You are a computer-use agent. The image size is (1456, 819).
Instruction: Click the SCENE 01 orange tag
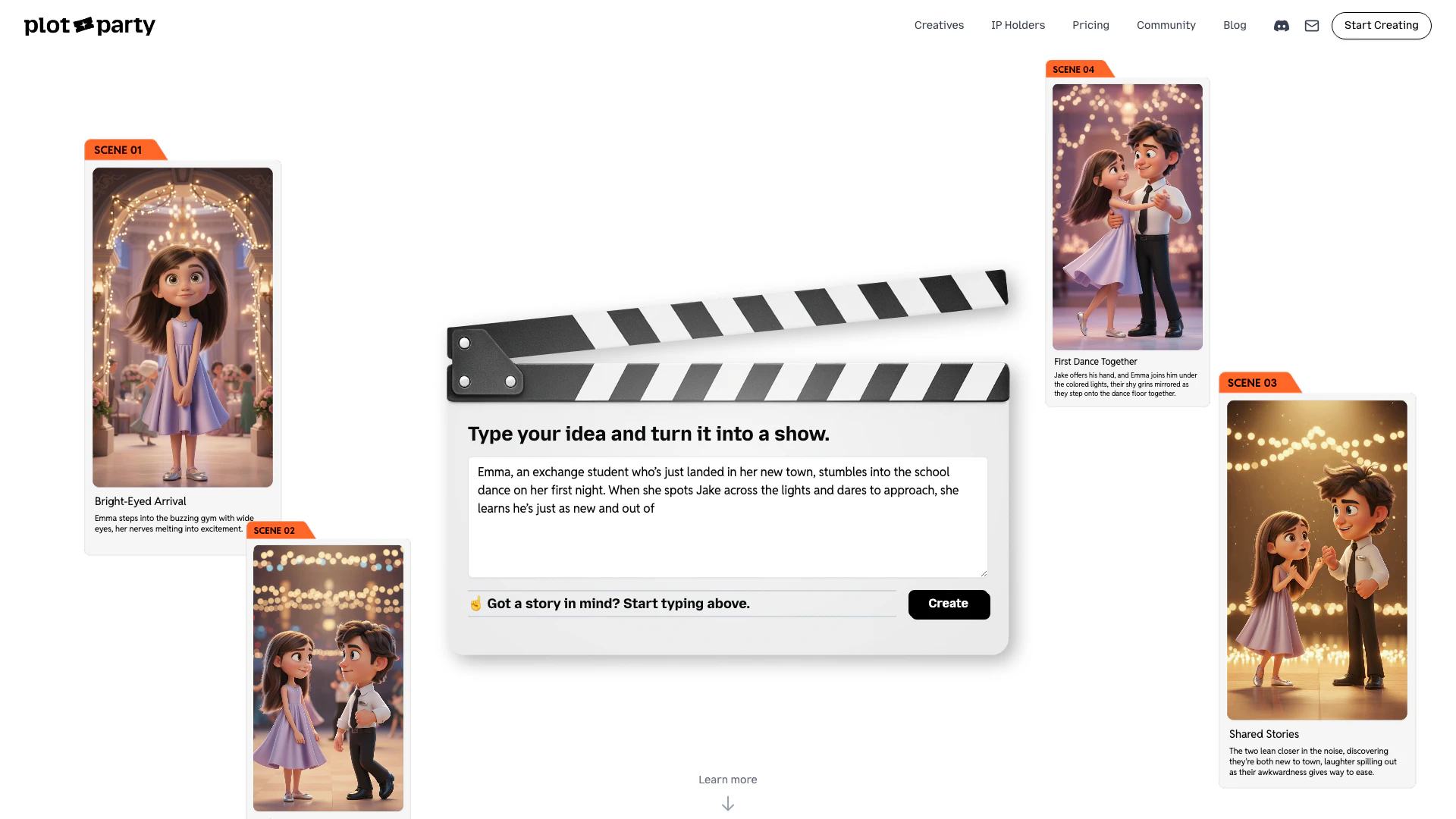pos(119,150)
